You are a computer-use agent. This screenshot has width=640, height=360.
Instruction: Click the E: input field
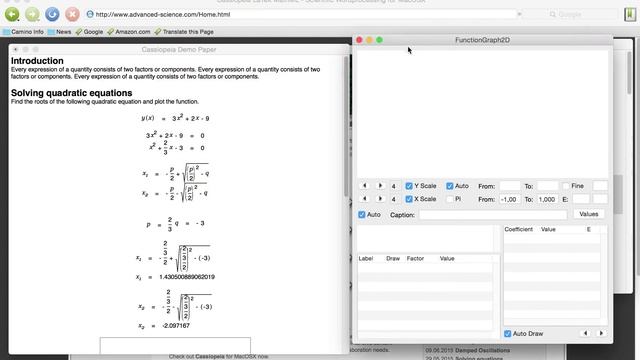point(581,199)
